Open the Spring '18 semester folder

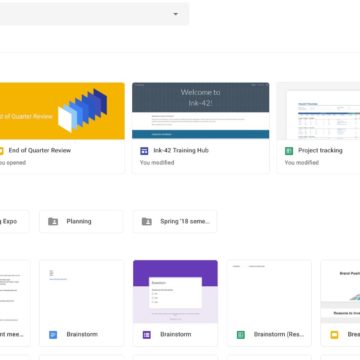point(175,221)
